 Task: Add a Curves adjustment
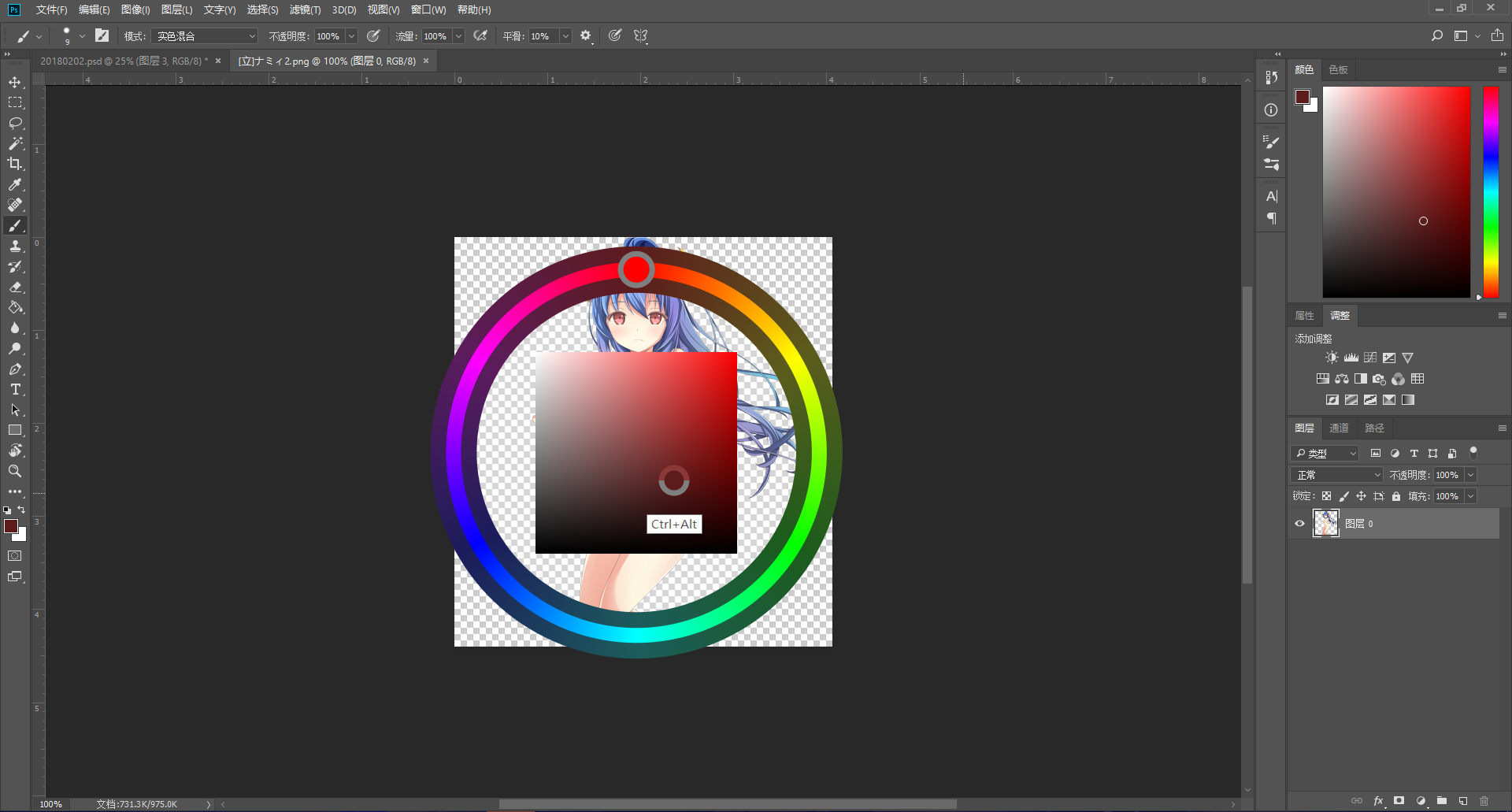tap(1370, 358)
